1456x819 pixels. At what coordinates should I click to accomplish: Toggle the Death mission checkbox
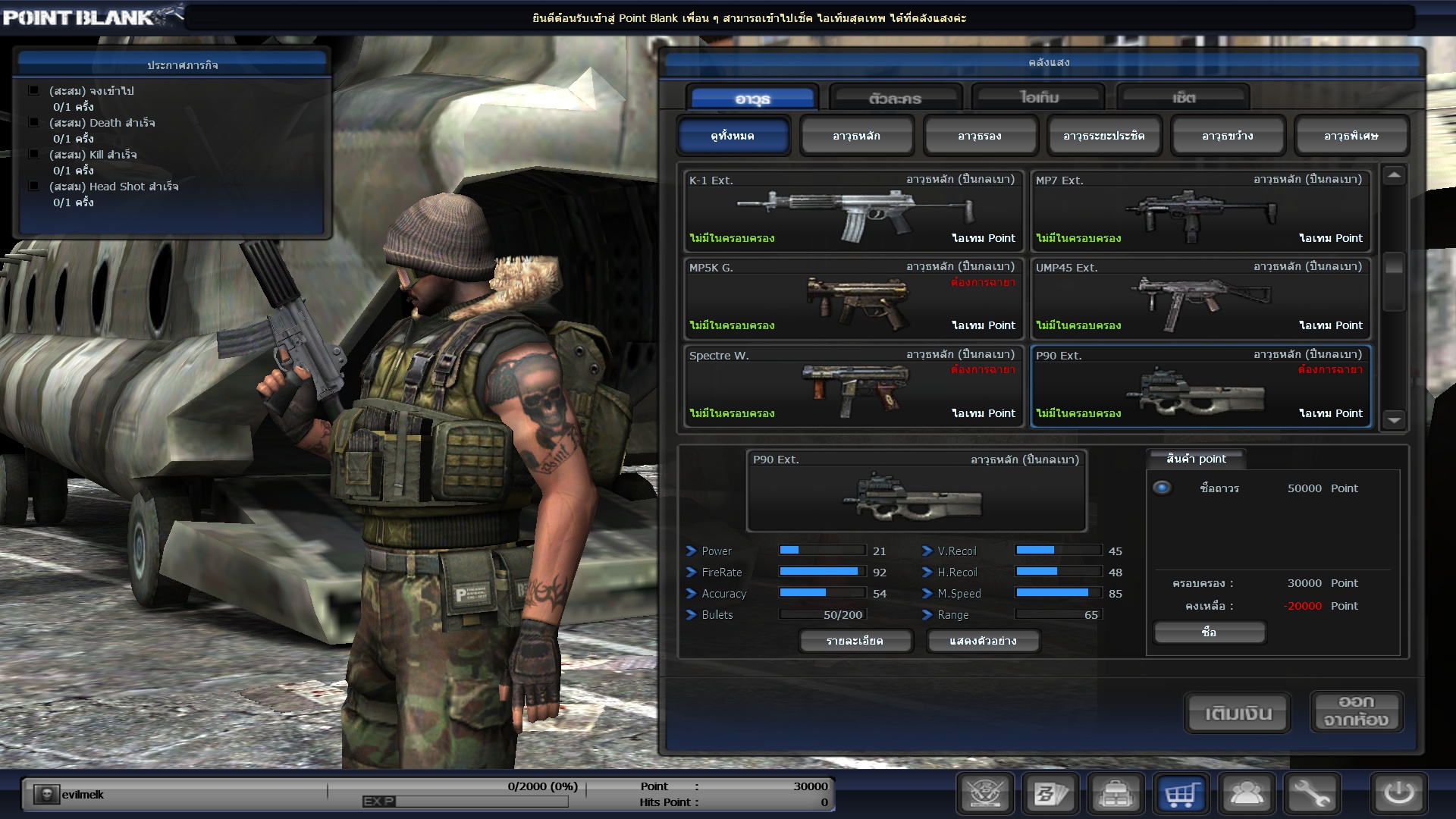[x=34, y=122]
